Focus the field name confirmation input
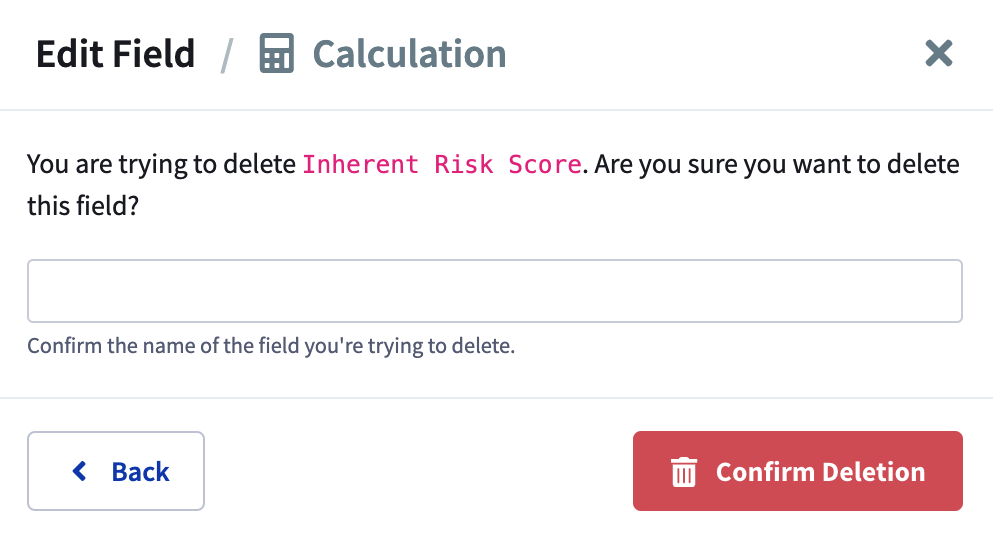Viewport: 993px width, 536px height. point(495,291)
